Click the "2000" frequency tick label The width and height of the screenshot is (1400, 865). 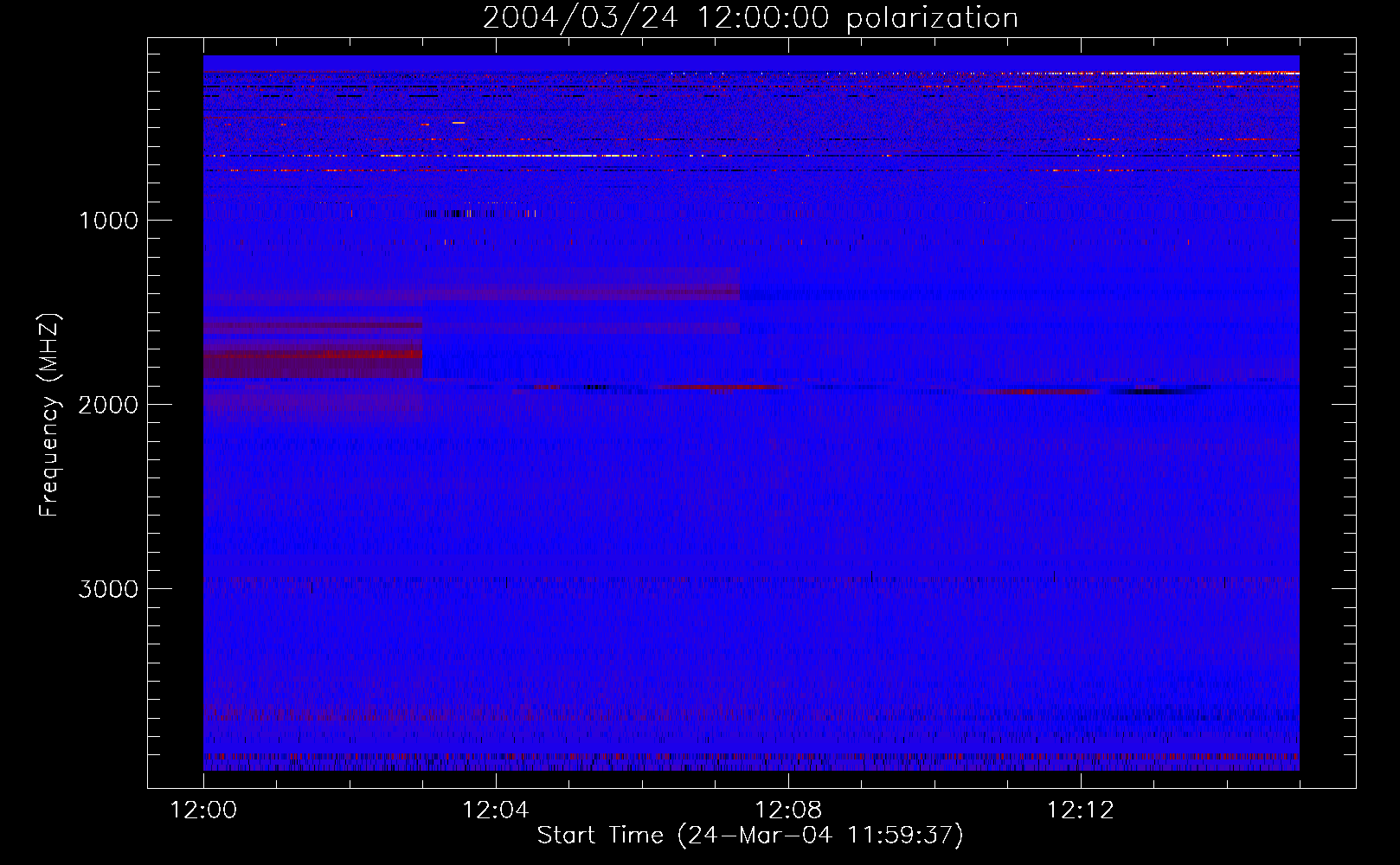pos(108,405)
